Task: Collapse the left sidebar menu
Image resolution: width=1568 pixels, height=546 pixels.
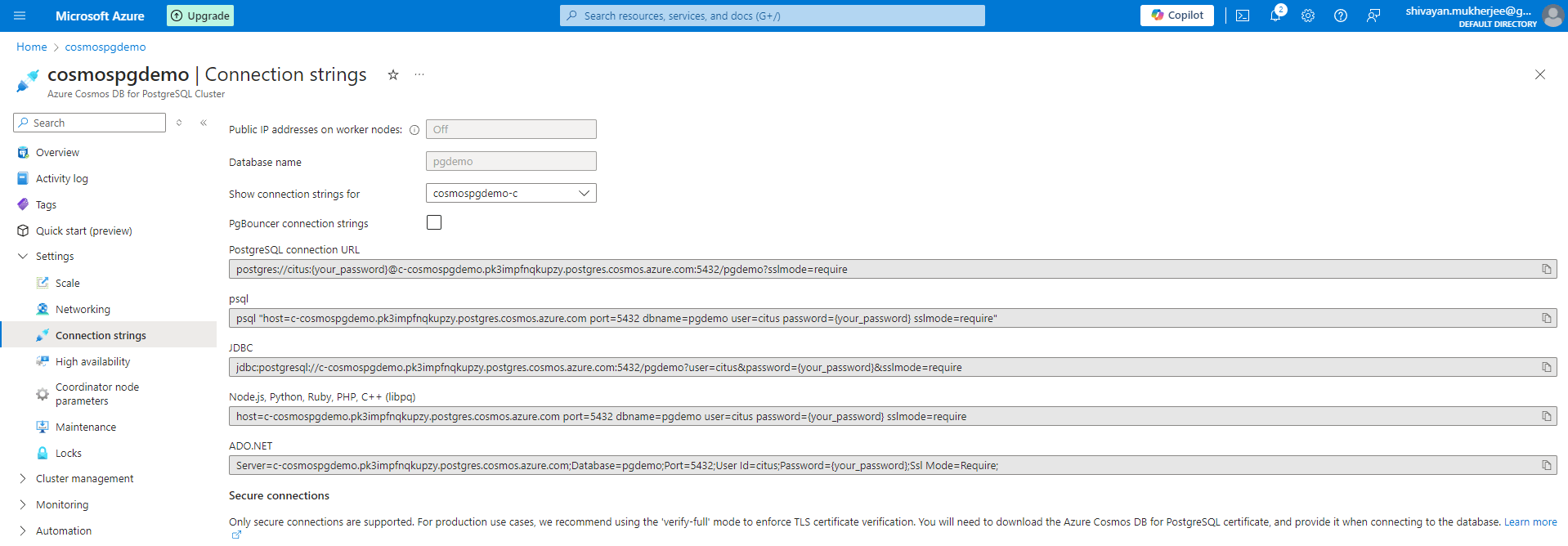Action: tap(204, 123)
